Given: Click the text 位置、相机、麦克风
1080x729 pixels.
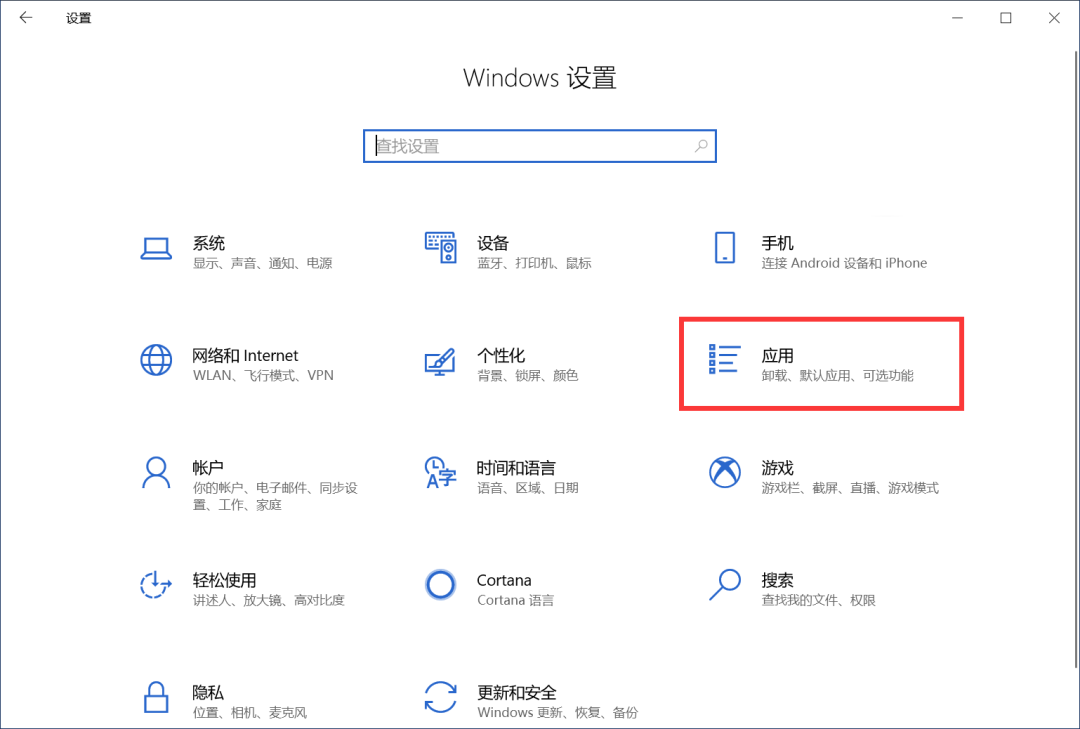Looking at the screenshot, I should 249,712.
